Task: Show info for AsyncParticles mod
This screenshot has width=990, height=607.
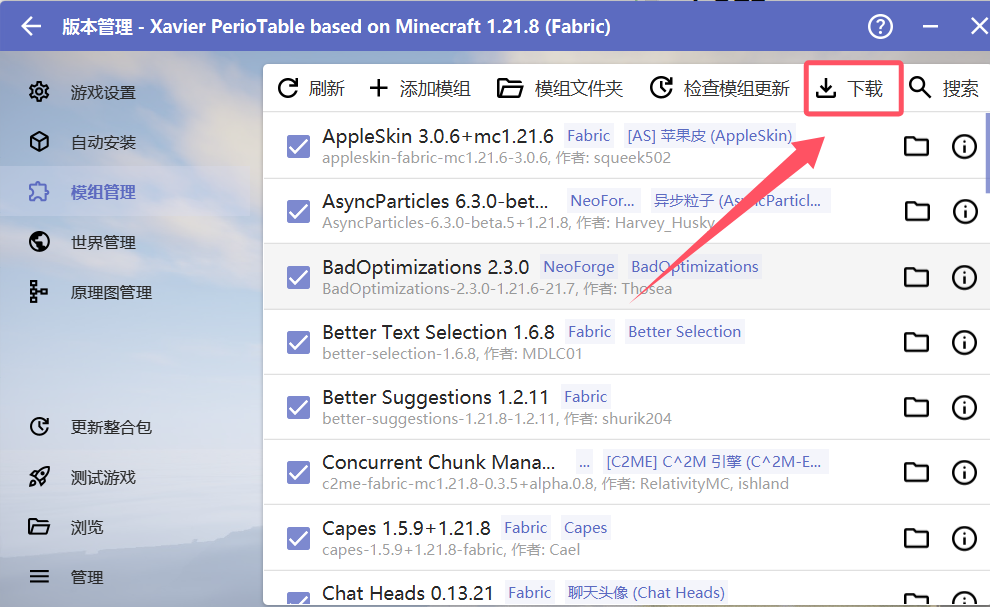Action: 964,212
